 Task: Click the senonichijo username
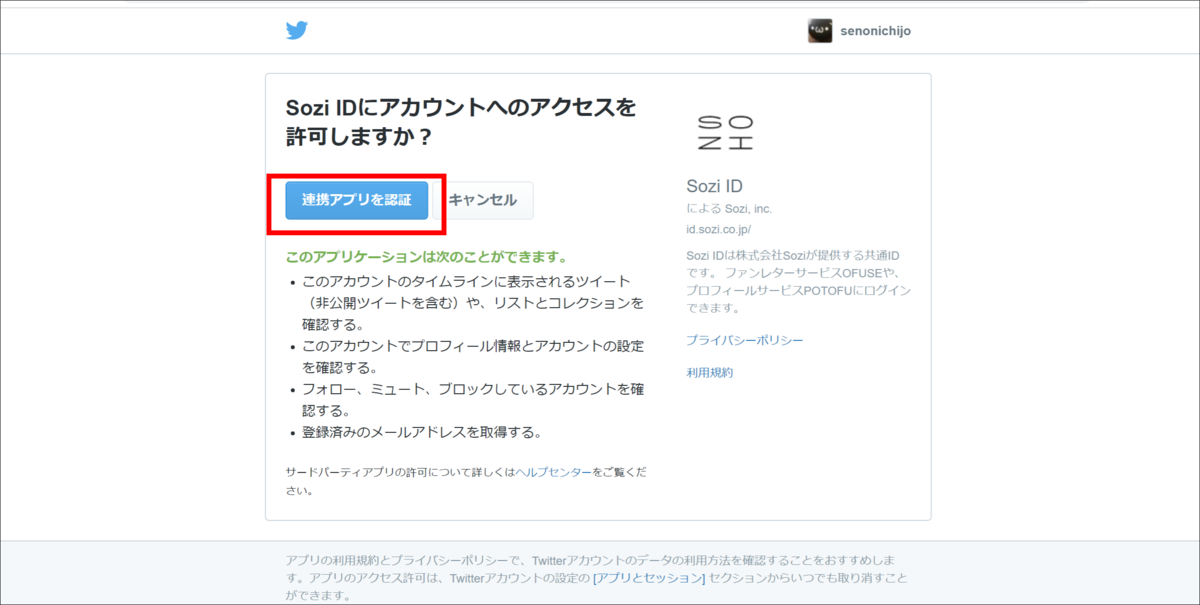point(875,31)
